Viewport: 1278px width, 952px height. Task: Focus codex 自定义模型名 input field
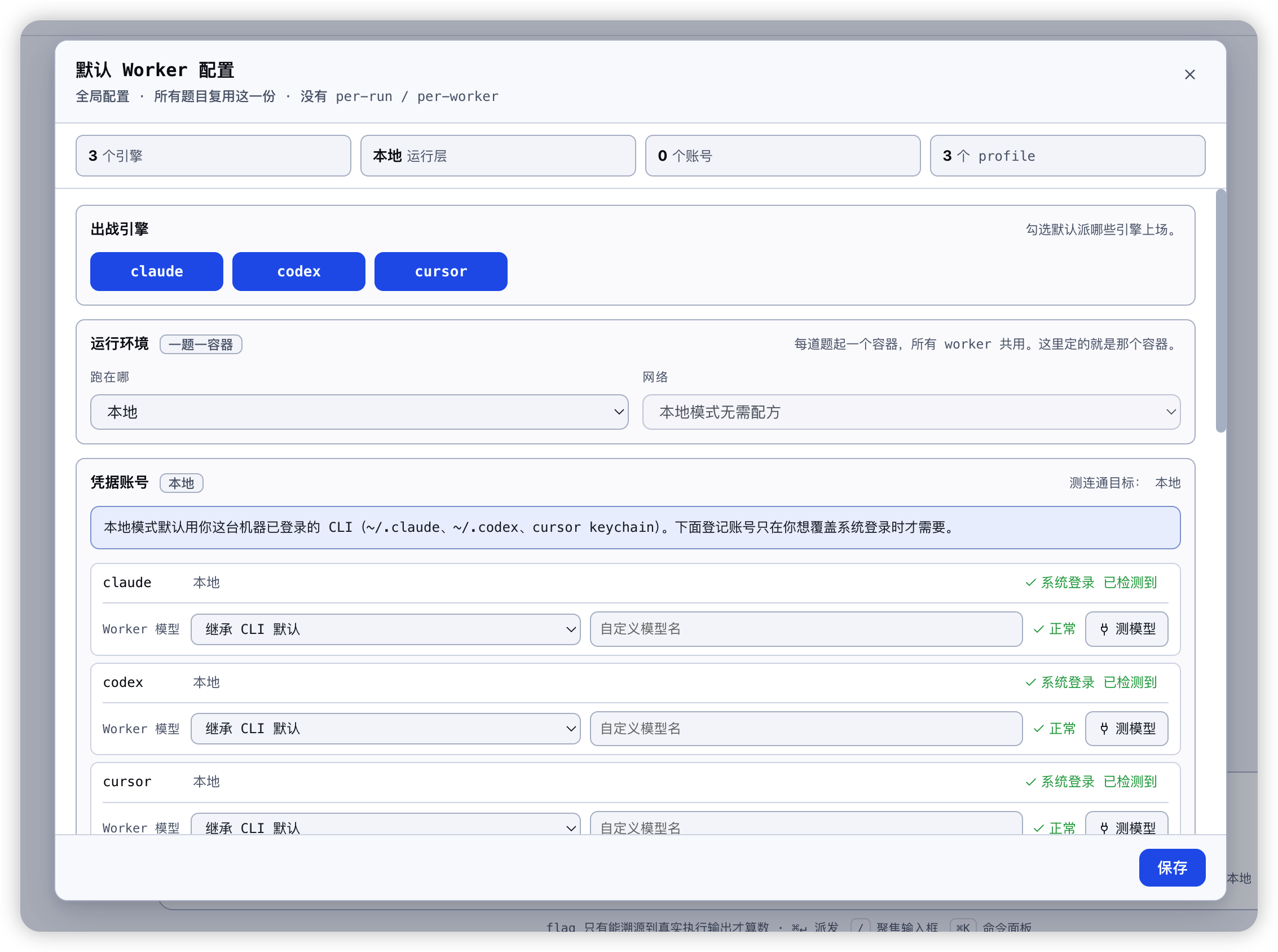tap(806, 729)
